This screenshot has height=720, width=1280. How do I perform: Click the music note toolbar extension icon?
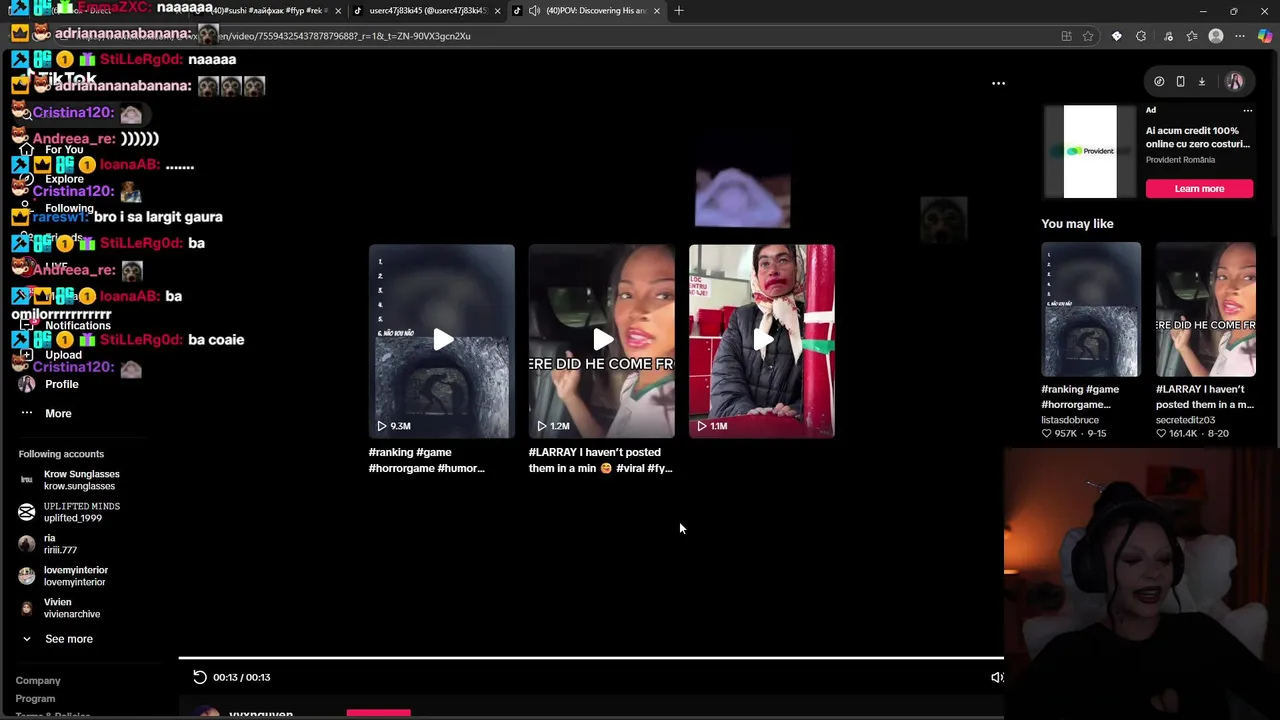(1168, 36)
